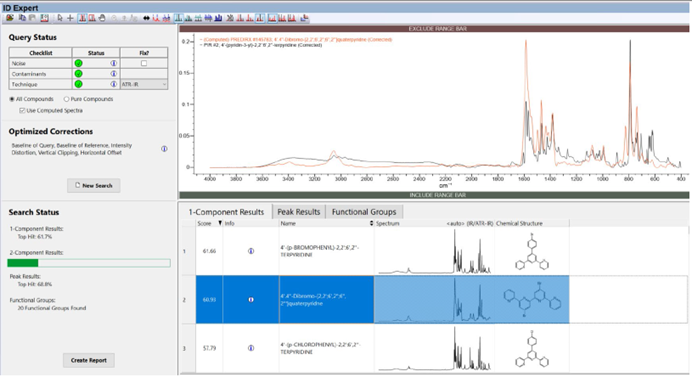Viewport: 692px width, 377px height.
Task: Select the hand pan tool
Action: pos(102,18)
